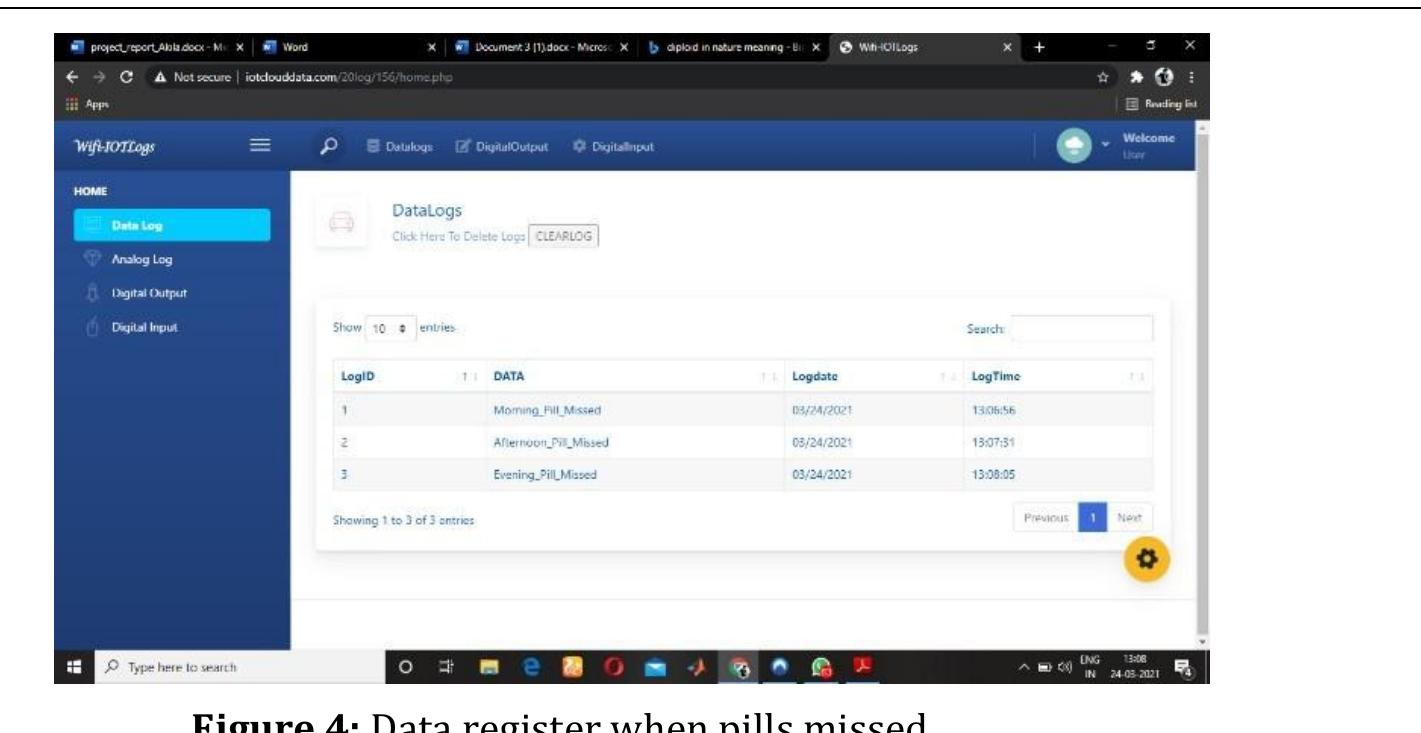This screenshot has height=733, width=1421.
Task: Click the user avatar icon
Action: (1076, 147)
